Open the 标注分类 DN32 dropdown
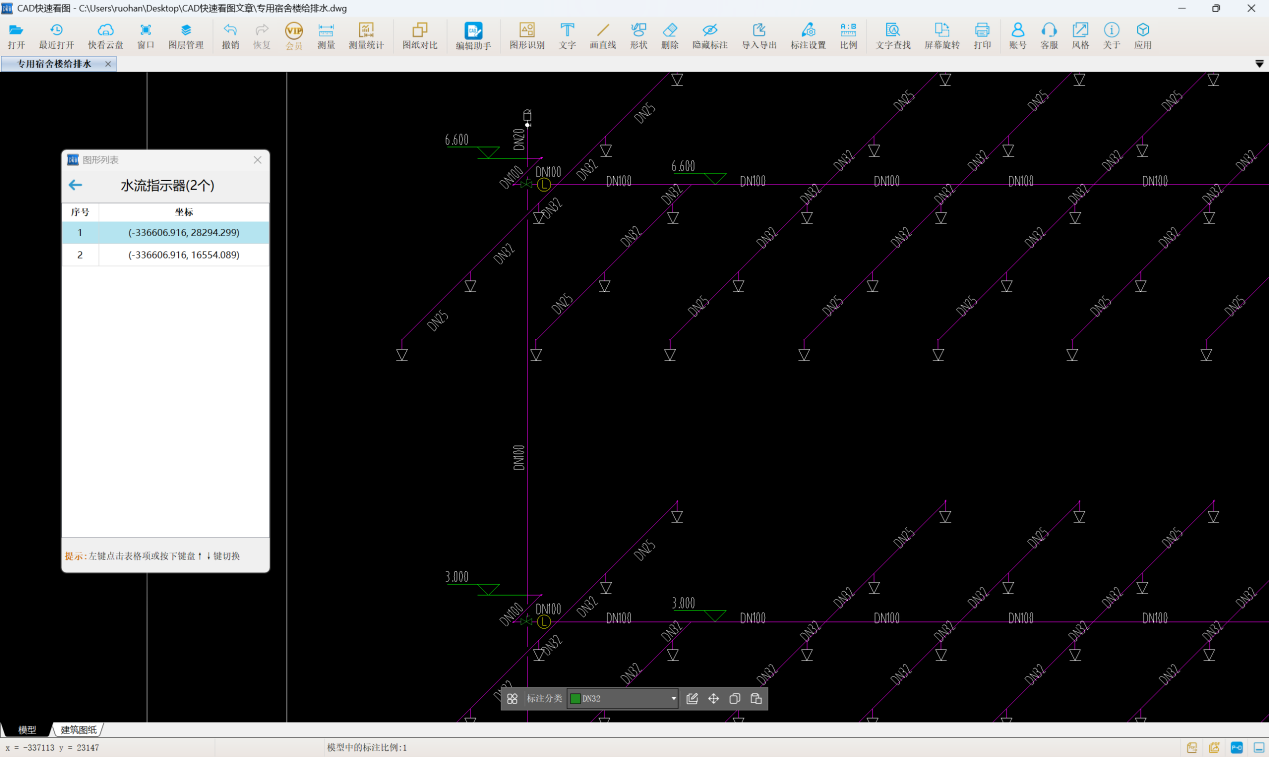The height and width of the screenshot is (757, 1269). click(x=673, y=699)
